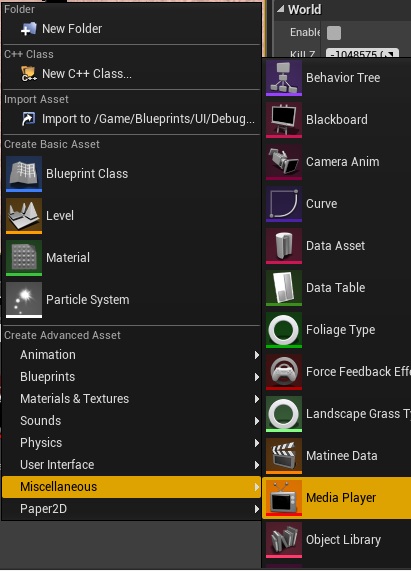Choose the Matinee Data clapperboard icon
This screenshot has width=411, height=571.
284,456
